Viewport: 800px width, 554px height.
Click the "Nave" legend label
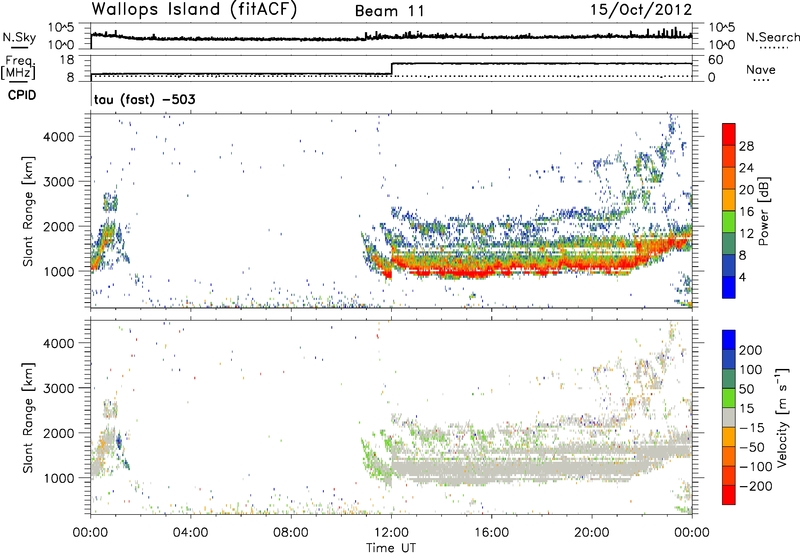coord(761,69)
